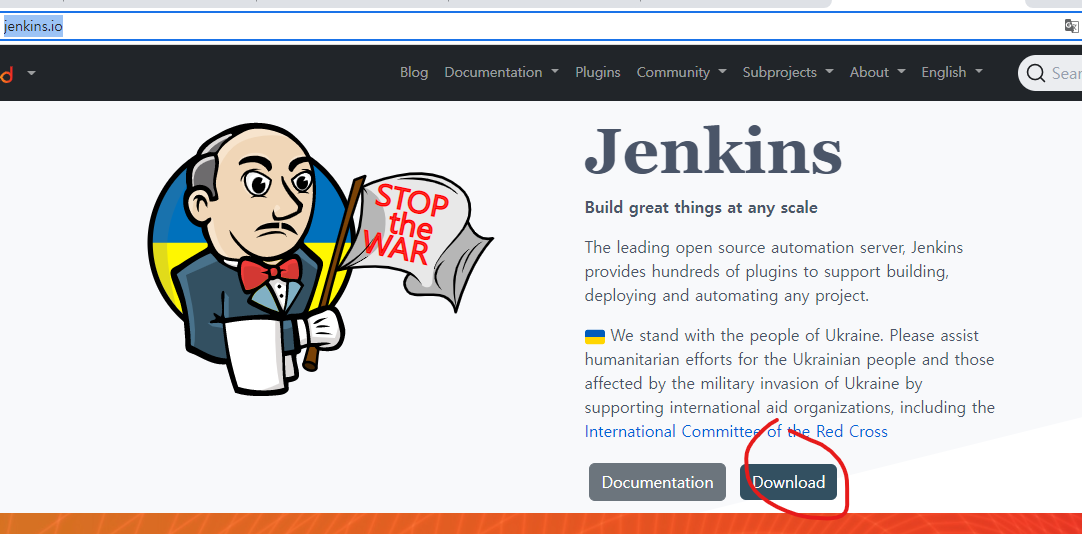Click the continuous delivery logo in navbar
Screen dimensions: 1082x534
pos(6,72)
